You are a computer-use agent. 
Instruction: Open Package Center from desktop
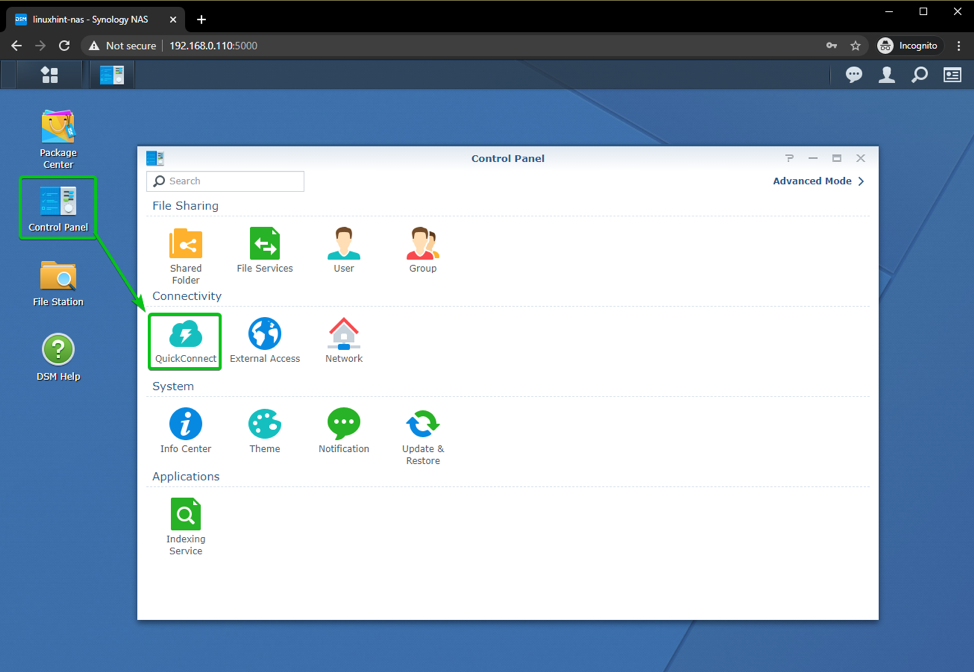58,138
